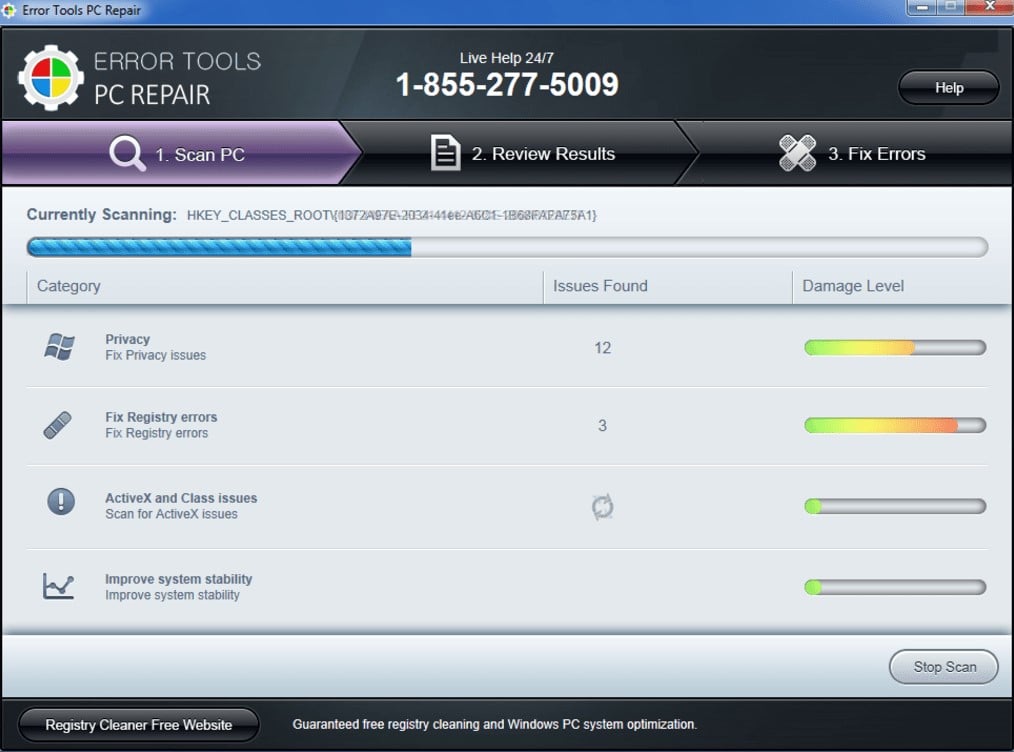Image resolution: width=1014 pixels, height=752 pixels.
Task: Click the bandage Fix Errors icon
Action: [x=797, y=153]
